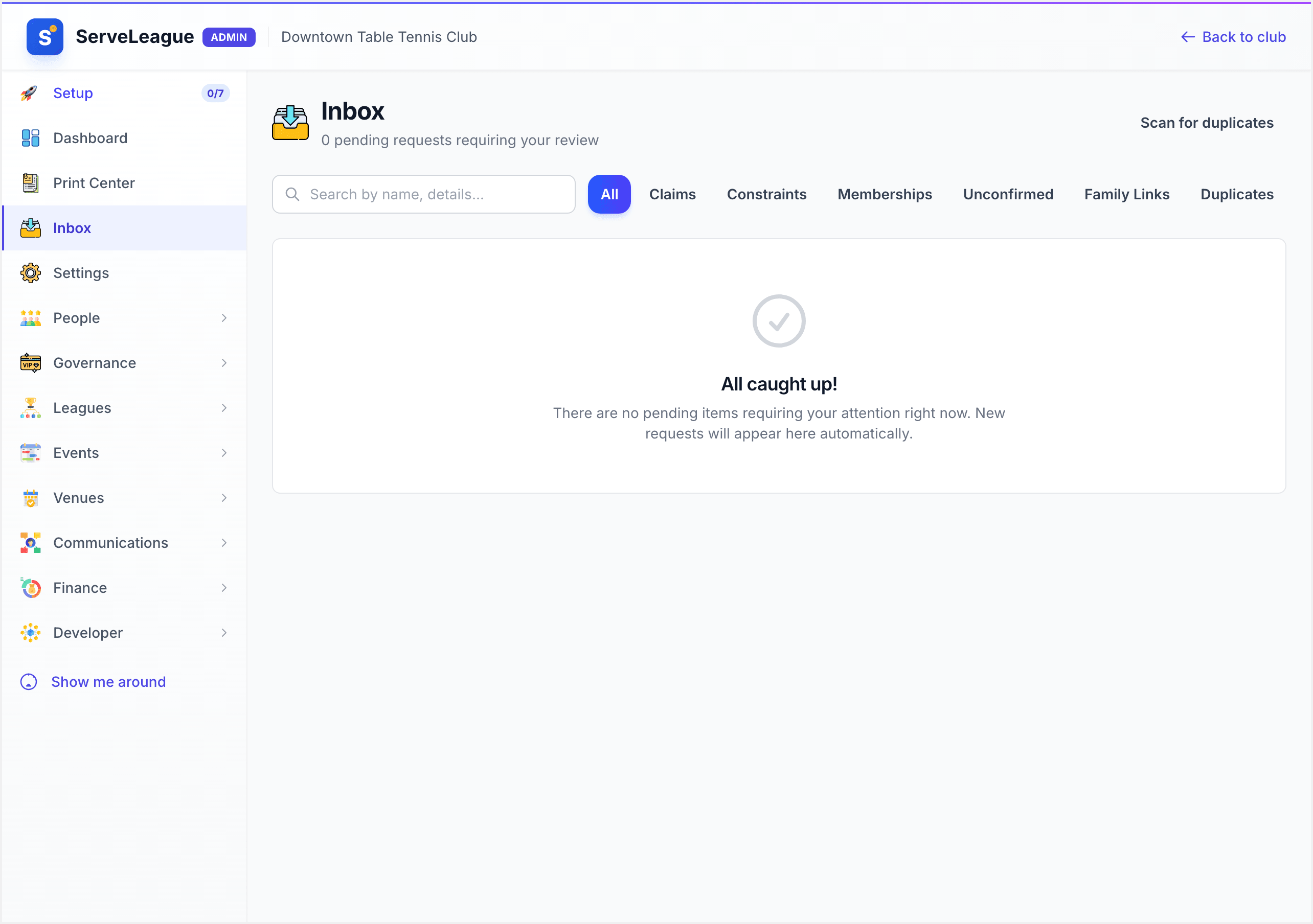This screenshot has height=924, width=1313.
Task: Expand the Finance section chevron
Action: click(x=223, y=588)
